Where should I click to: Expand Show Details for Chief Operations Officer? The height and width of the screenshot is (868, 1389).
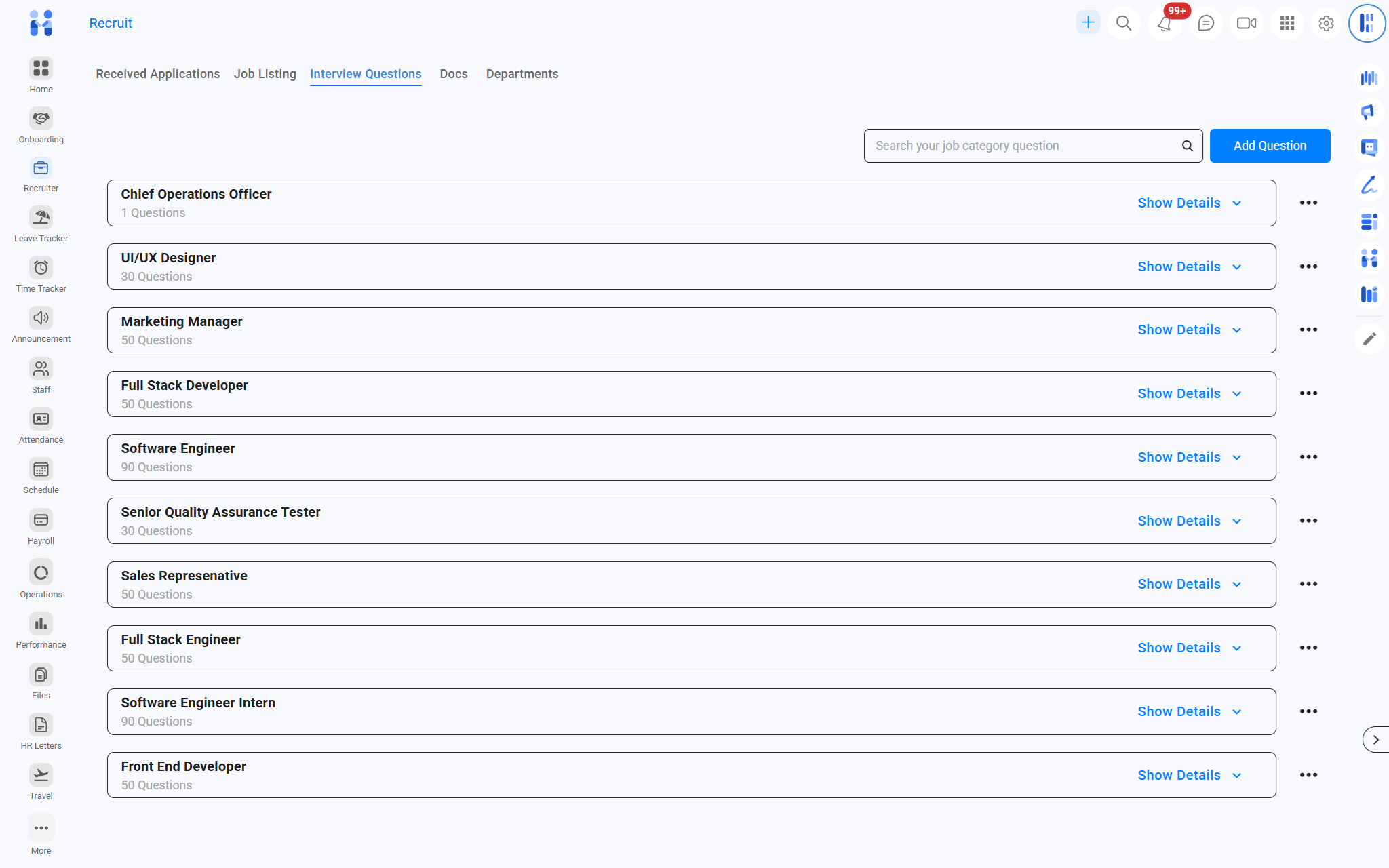coord(1189,203)
